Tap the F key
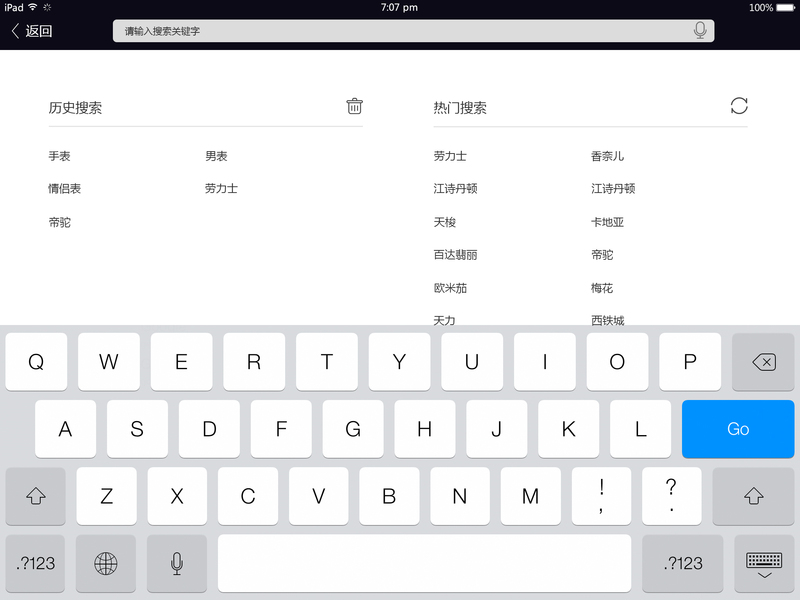The image size is (800, 600). 281,429
